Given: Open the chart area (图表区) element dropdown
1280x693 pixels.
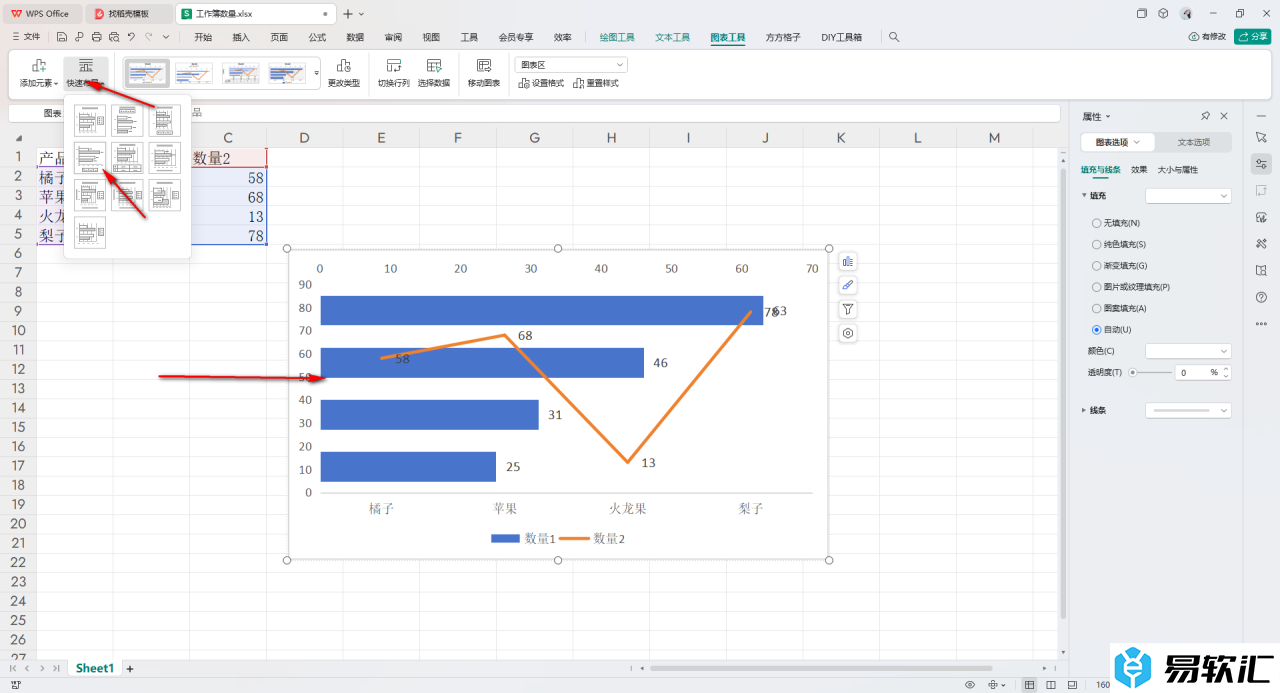Looking at the screenshot, I should [x=571, y=64].
